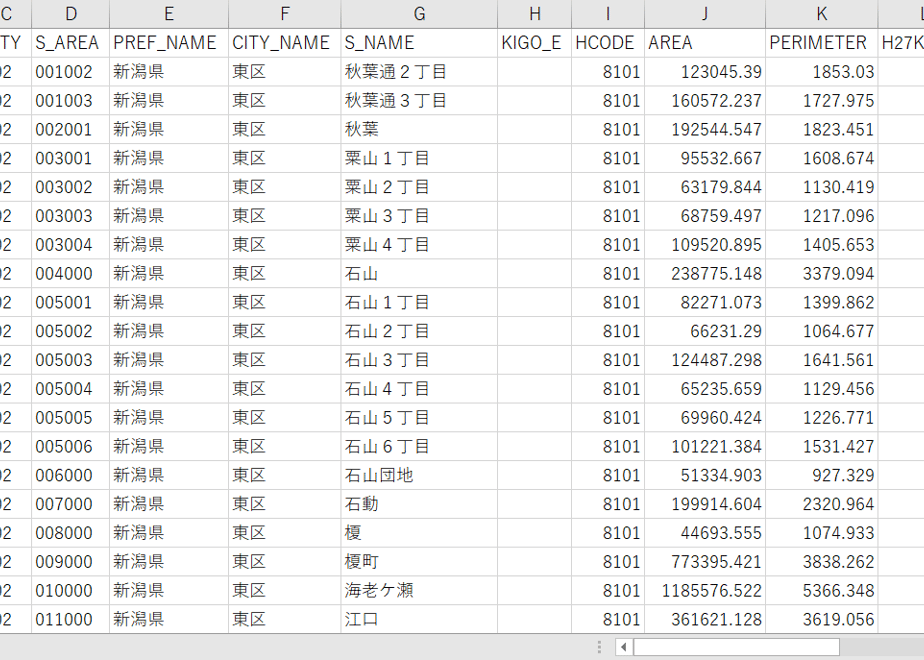
Task: Select the PERIMETER header cell
Action: 821,43
